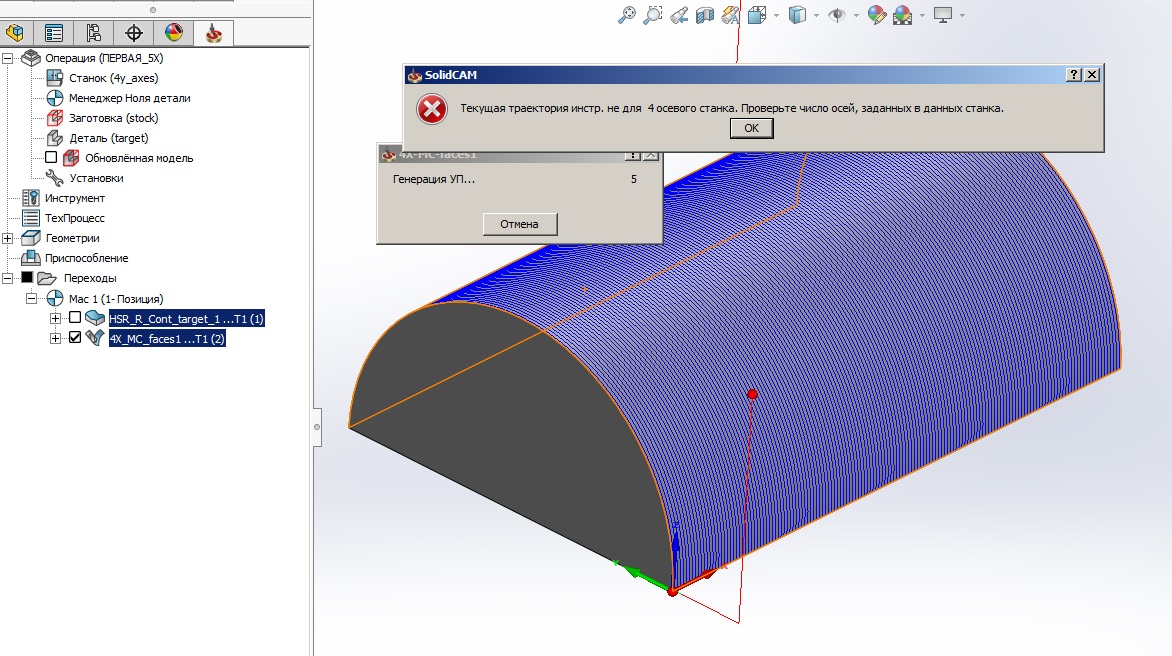Image resolution: width=1172 pixels, height=656 pixels.
Task: Click the Display Style cube icon
Action: pos(798,15)
